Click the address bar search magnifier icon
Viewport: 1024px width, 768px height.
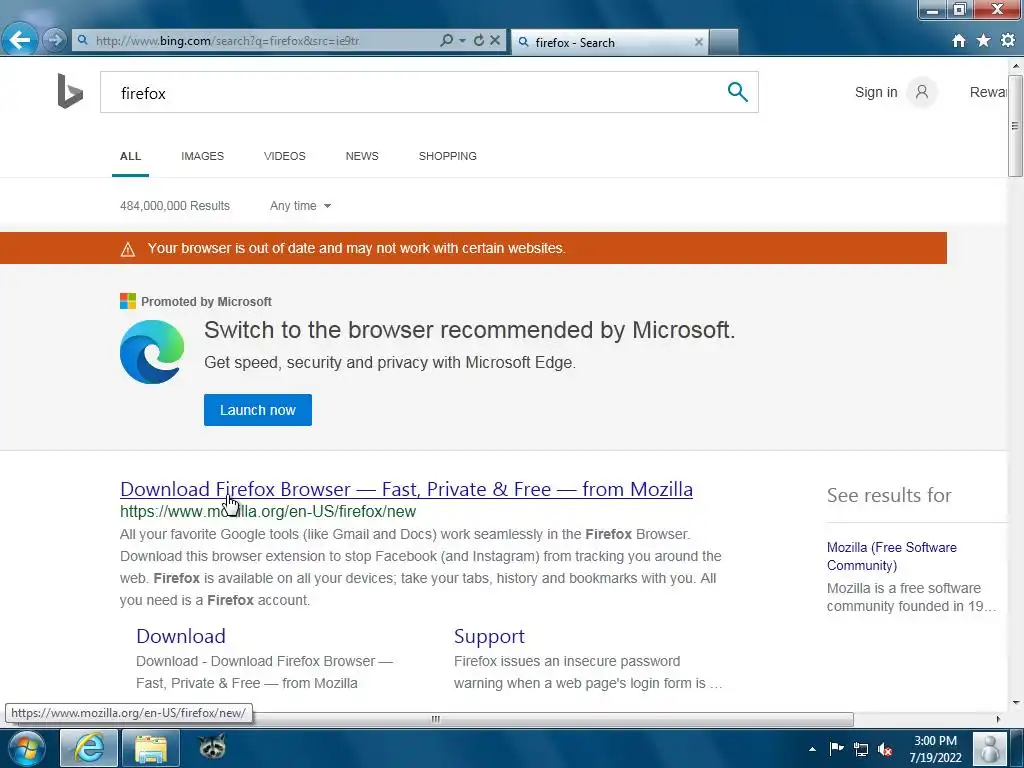(447, 40)
